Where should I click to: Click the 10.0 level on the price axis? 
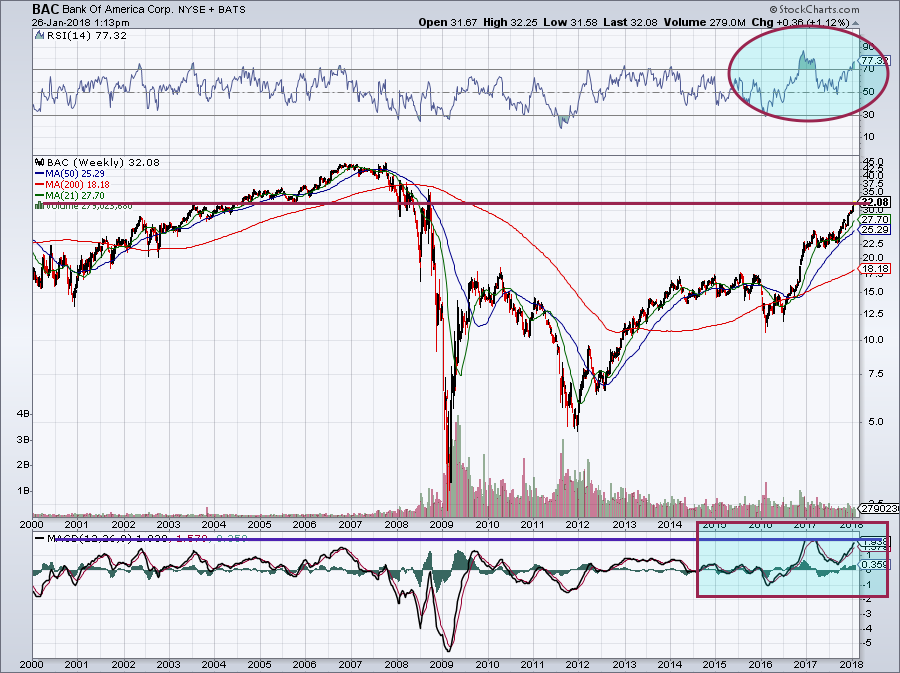pos(872,339)
